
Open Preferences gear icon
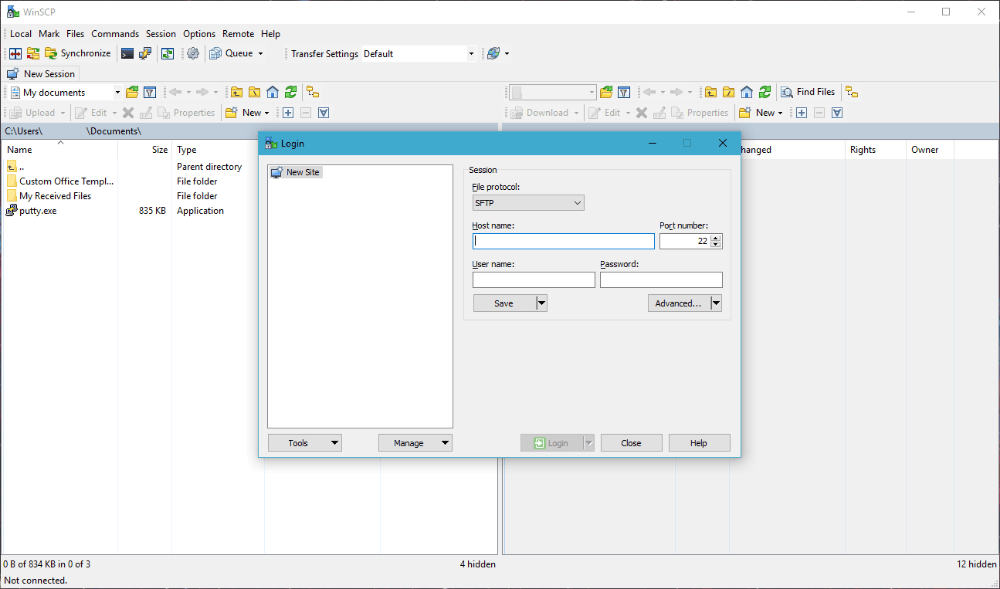point(193,54)
